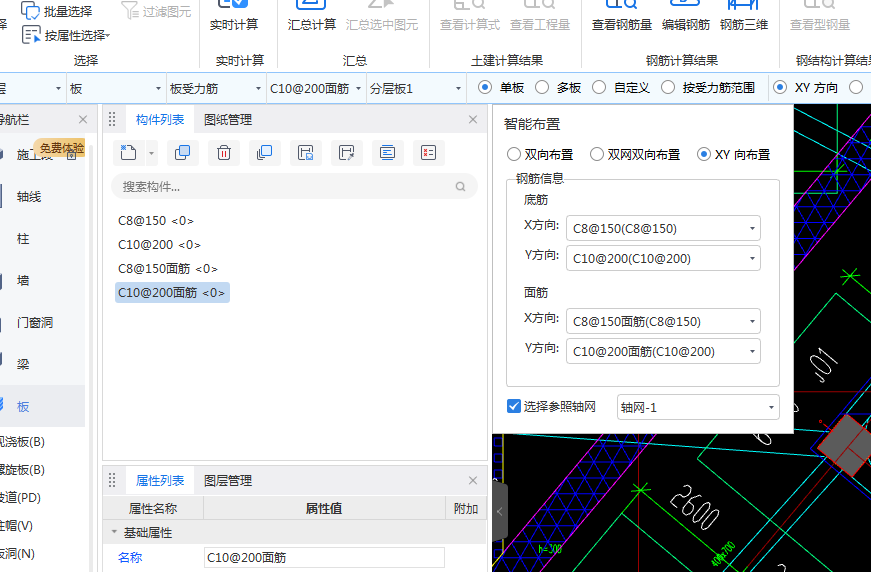Click 汇总选中图元 button
Viewport: 871px width, 572px height.
382,17
